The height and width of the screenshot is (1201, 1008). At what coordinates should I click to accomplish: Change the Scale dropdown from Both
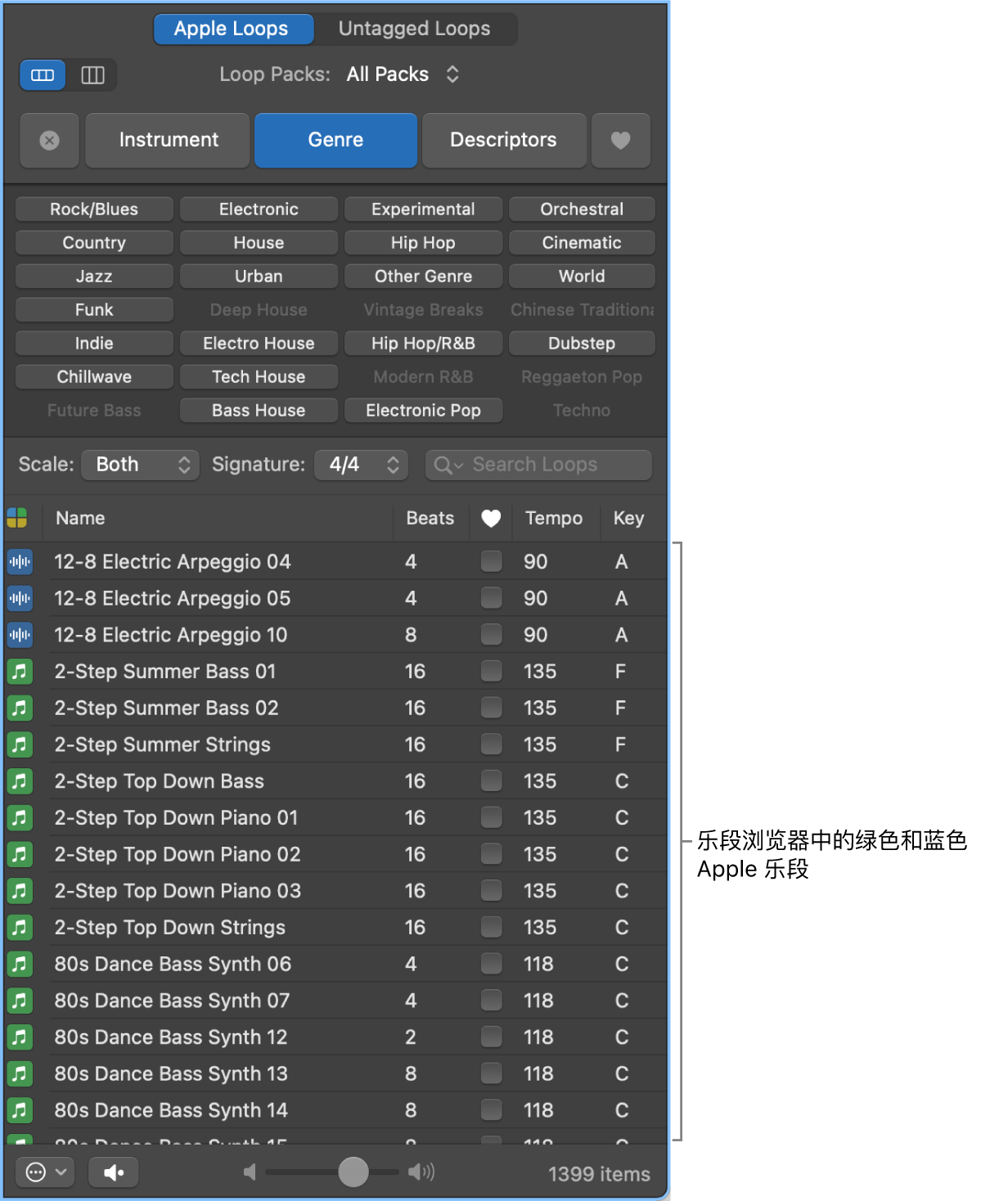tap(139, 464)
